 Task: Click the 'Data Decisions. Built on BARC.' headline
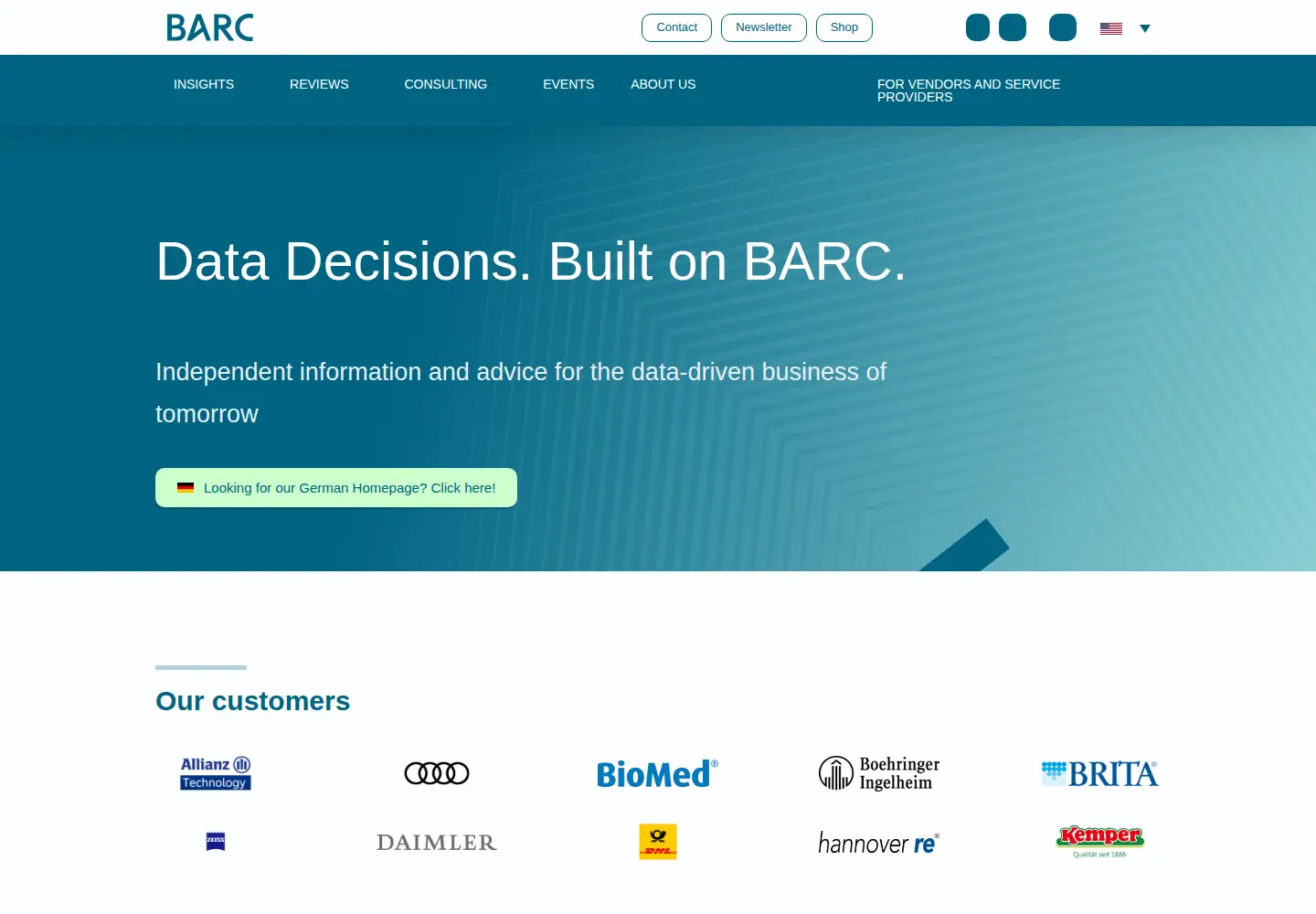[531, 261]
